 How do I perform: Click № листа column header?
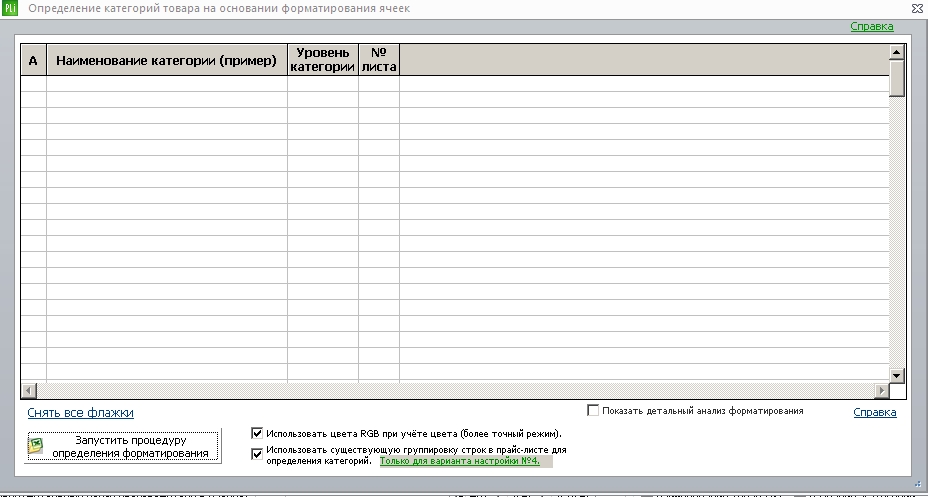[379, 60]
